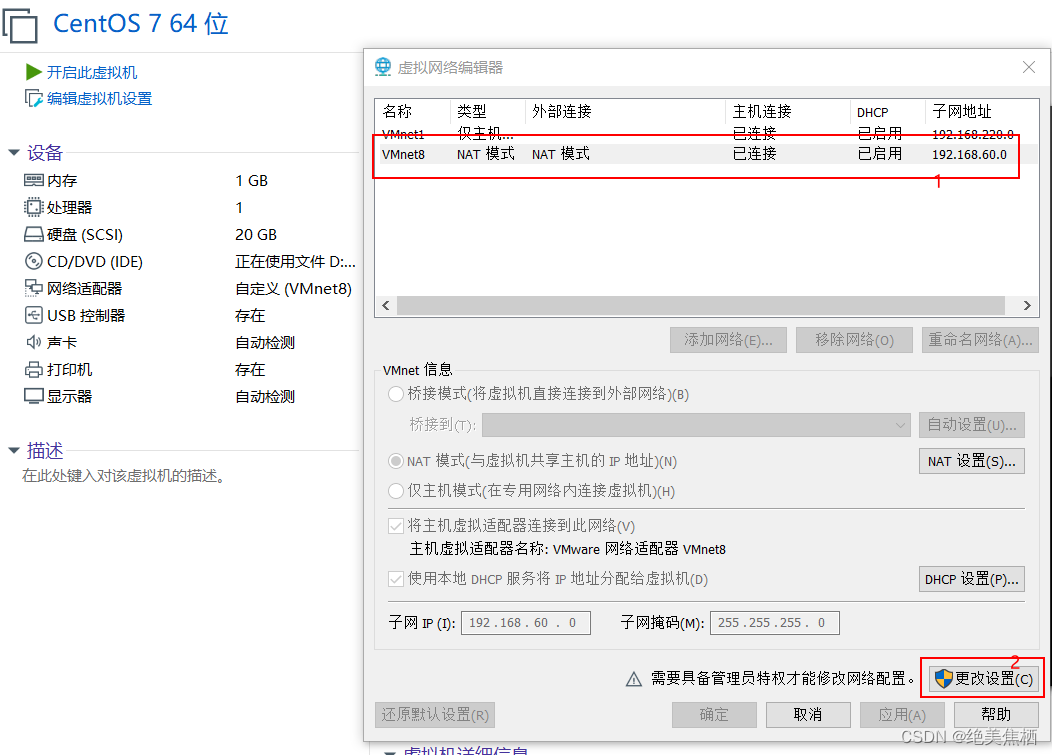1052x755 pixels.
Task: Select the sound card speaker icon
Action: tap(34, 342)
